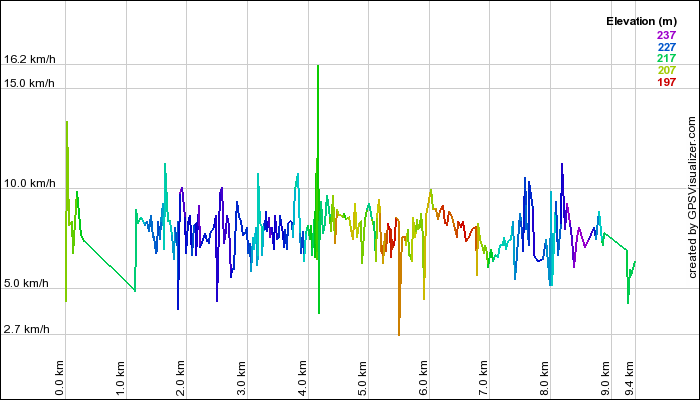Viewport: 700px width, 400px height.
Task: Click the 15.0 km/h axis label
Action: [x=29, y=83]
